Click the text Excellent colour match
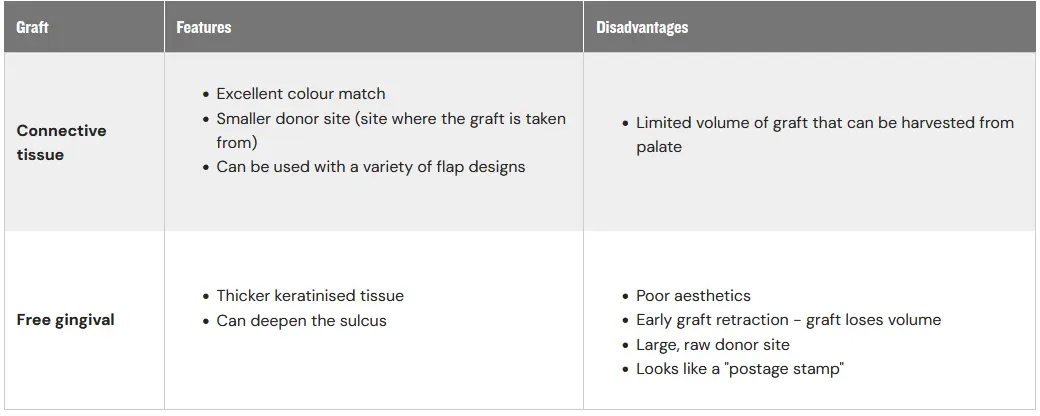 300,94
